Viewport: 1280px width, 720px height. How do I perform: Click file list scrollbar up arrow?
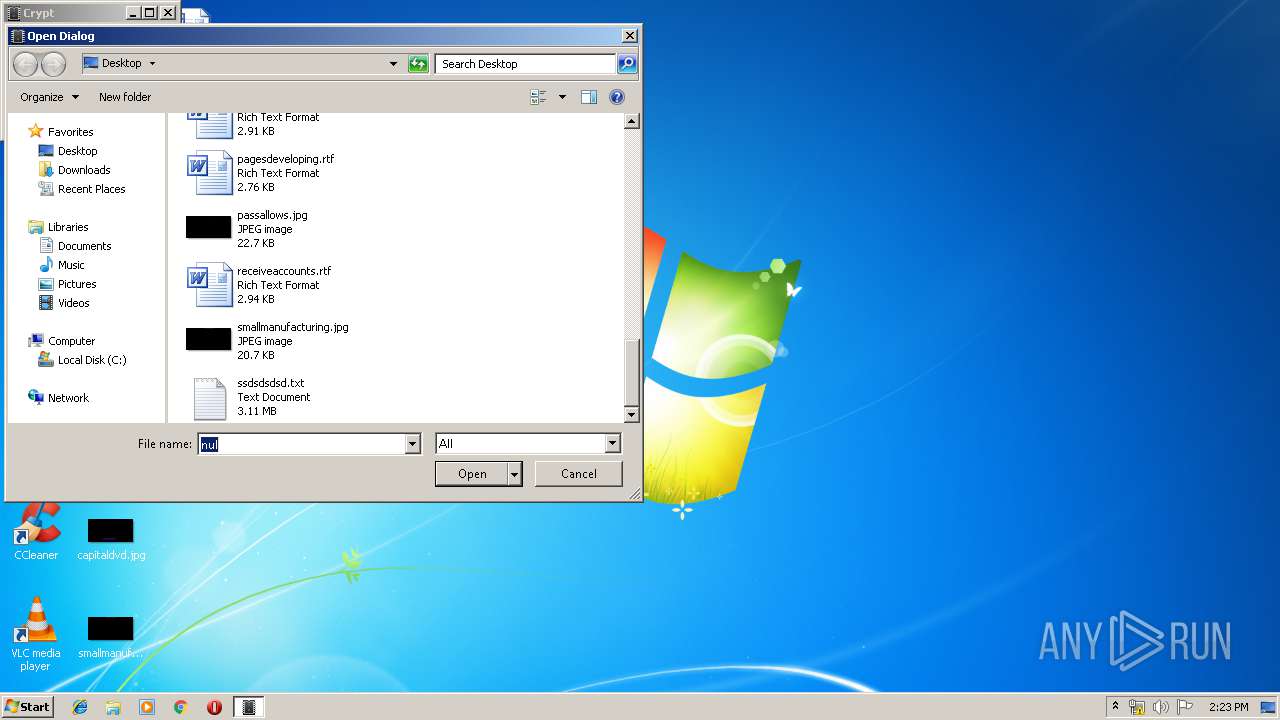(x=631, y=121)
